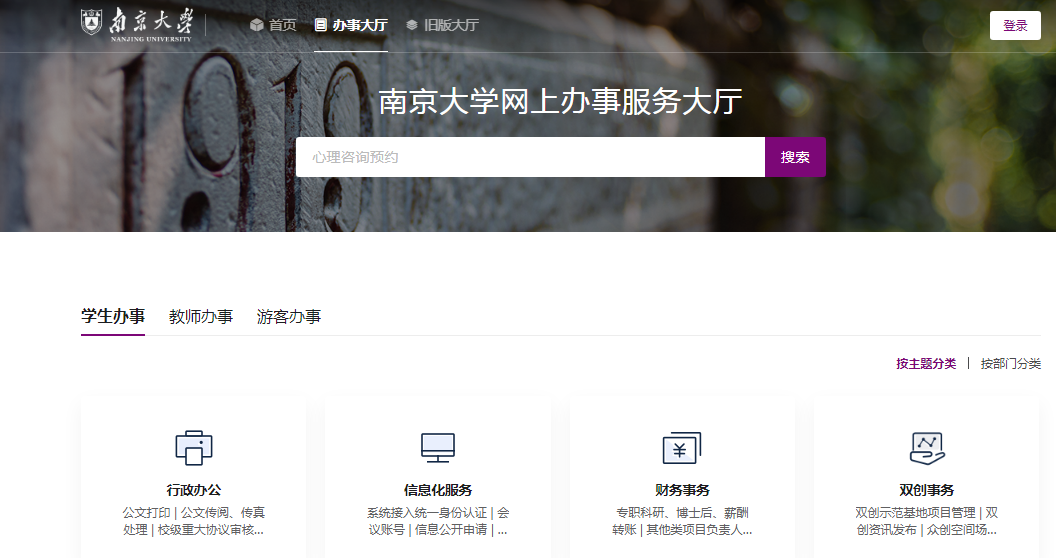Viewport: 1056px width, 558px height.
Task: Click the 旧版大厅 layers icon
Action: [x=412, y=25]
